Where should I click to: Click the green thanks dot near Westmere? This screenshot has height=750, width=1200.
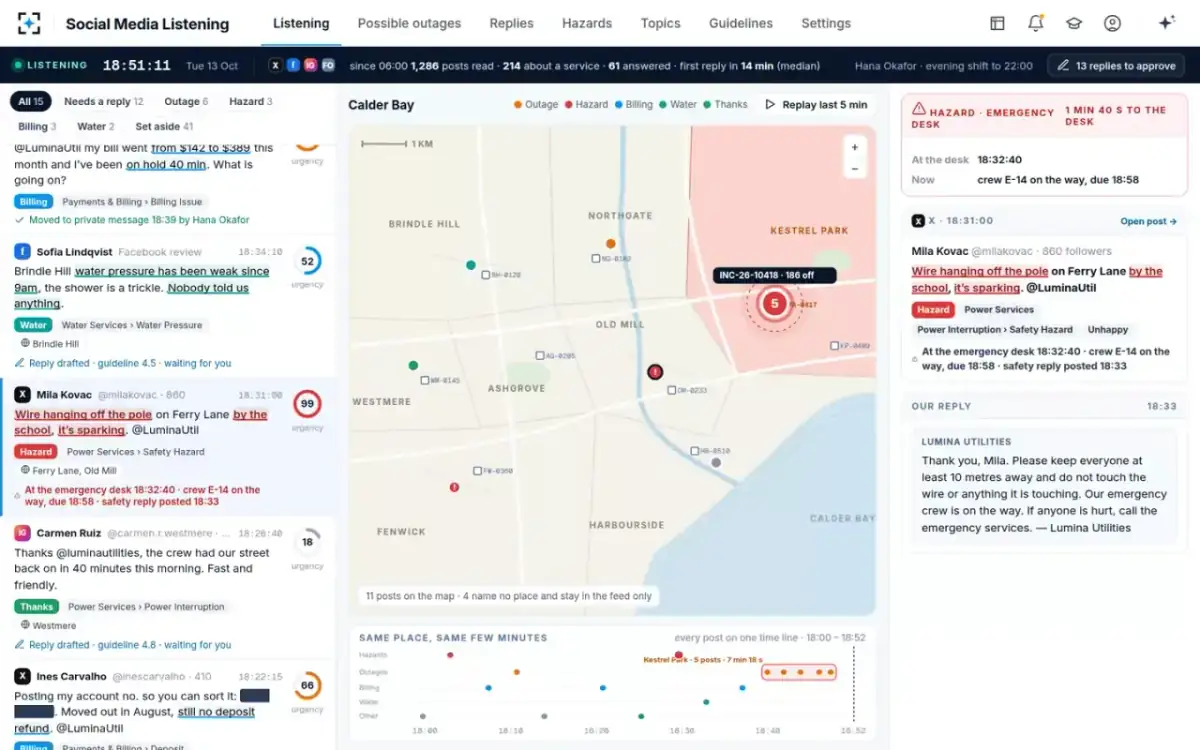(413, 366)
